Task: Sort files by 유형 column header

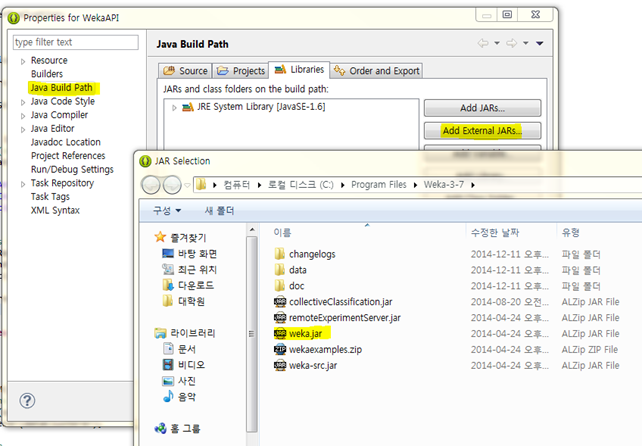Action: tap(571, 233)
